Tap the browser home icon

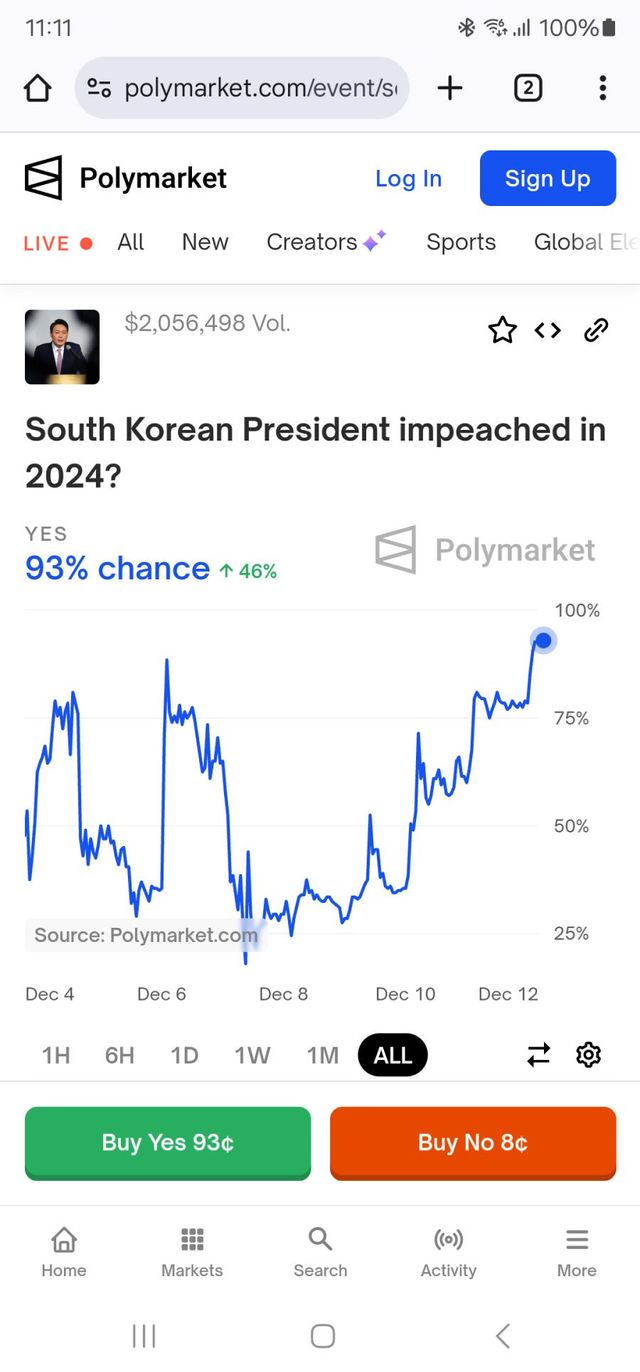coord(37,88)
